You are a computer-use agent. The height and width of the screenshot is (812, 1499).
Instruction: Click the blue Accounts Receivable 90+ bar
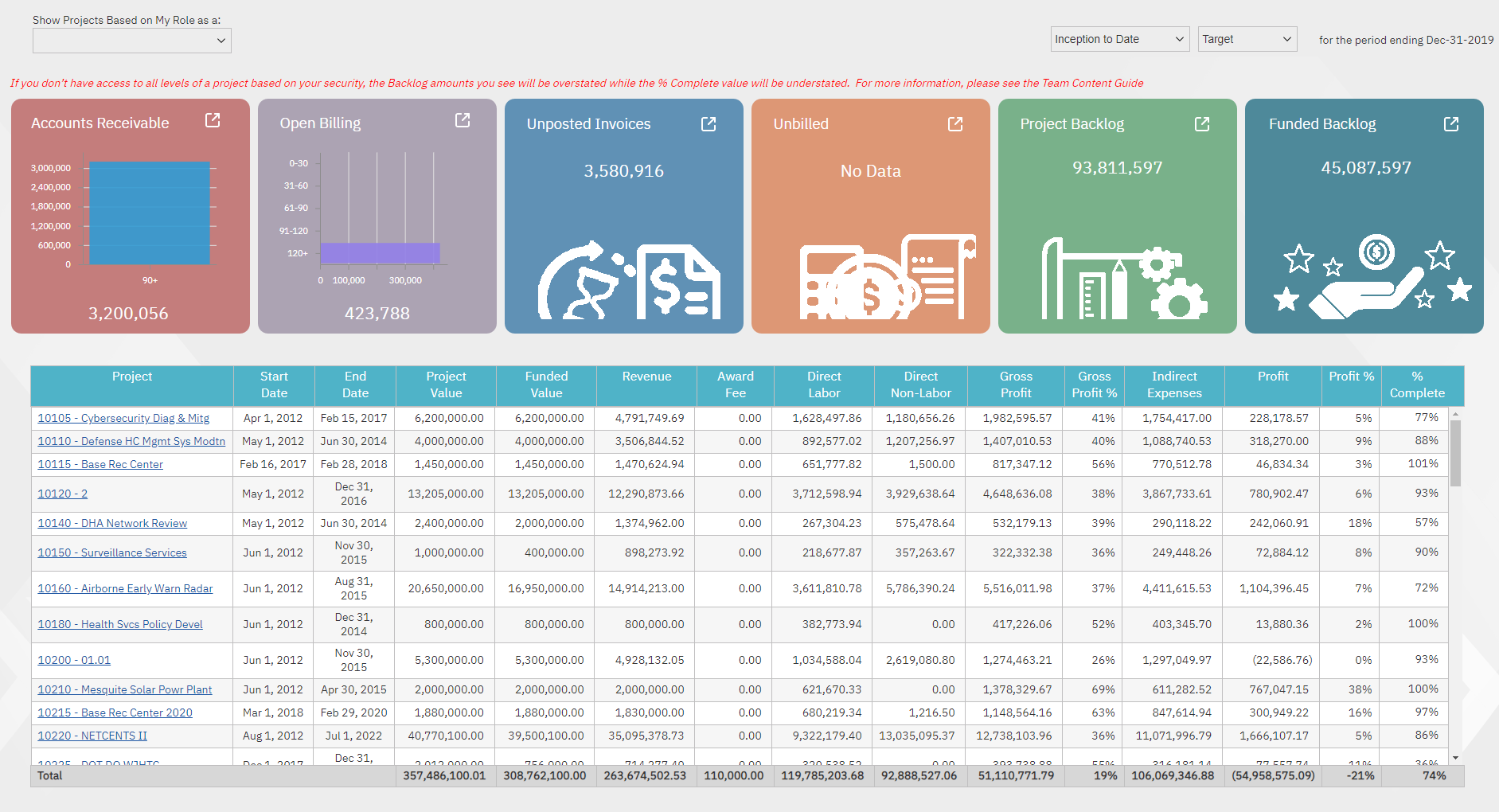point(150,213)
